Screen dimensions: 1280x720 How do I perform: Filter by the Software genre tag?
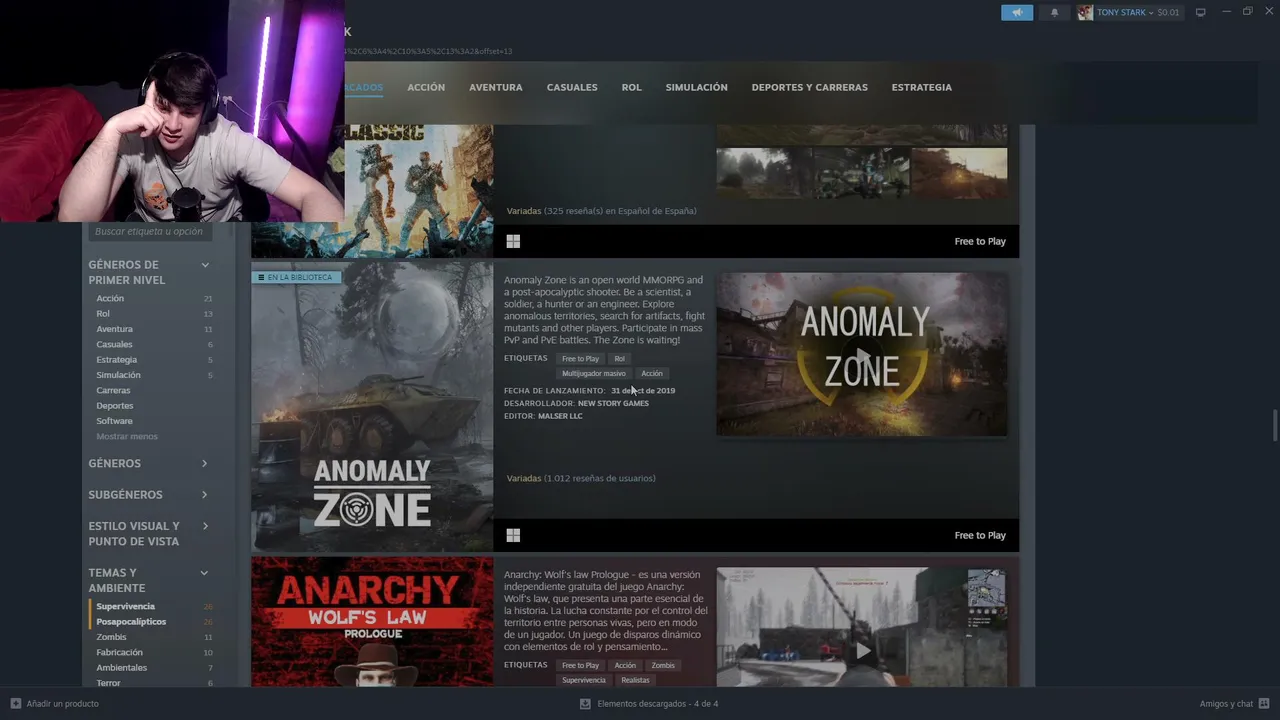[114, 421]
